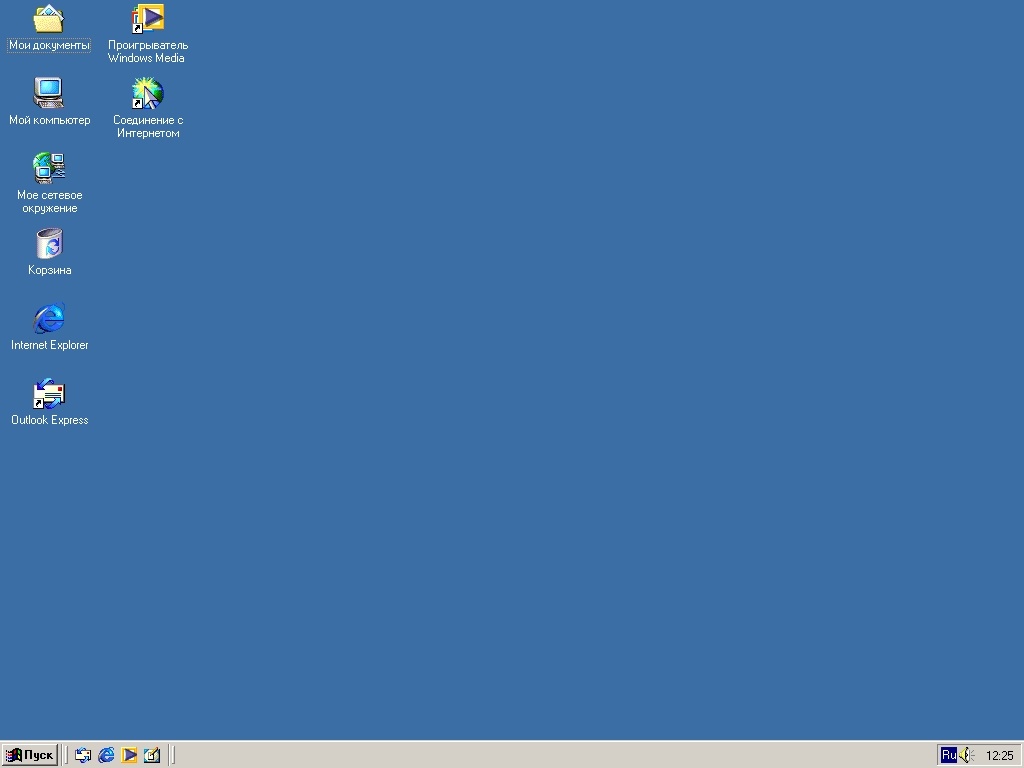Click the empty taskbar area
The width and height of the screenshot is (1024, 768).
(500, 755)
